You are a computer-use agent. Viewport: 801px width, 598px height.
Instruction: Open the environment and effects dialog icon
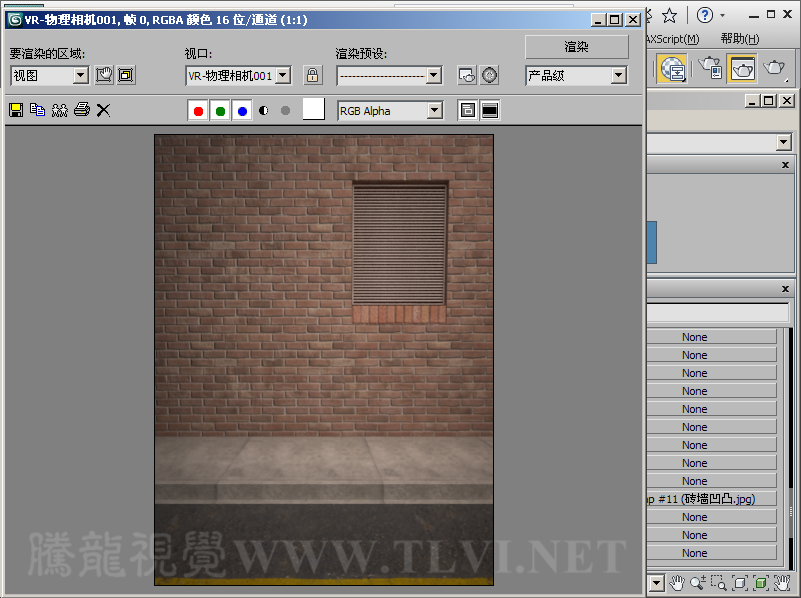tap(489, 75)
